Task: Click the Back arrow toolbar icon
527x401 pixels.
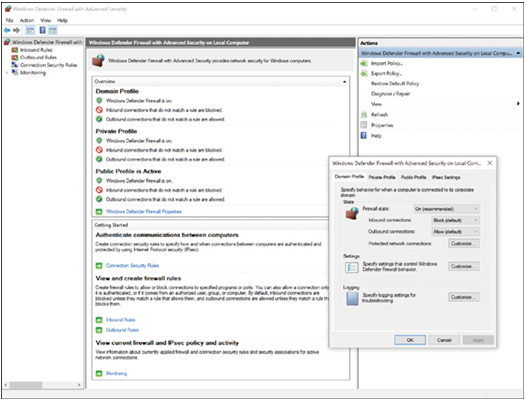Action: point(7,30)
